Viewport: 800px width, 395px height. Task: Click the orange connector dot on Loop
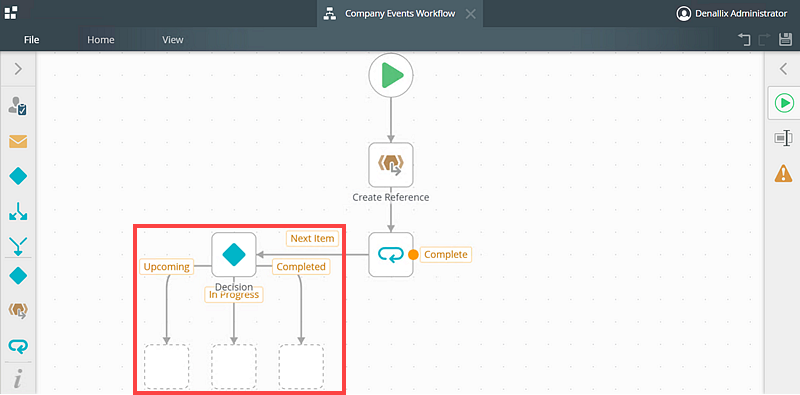click(413, 254)
